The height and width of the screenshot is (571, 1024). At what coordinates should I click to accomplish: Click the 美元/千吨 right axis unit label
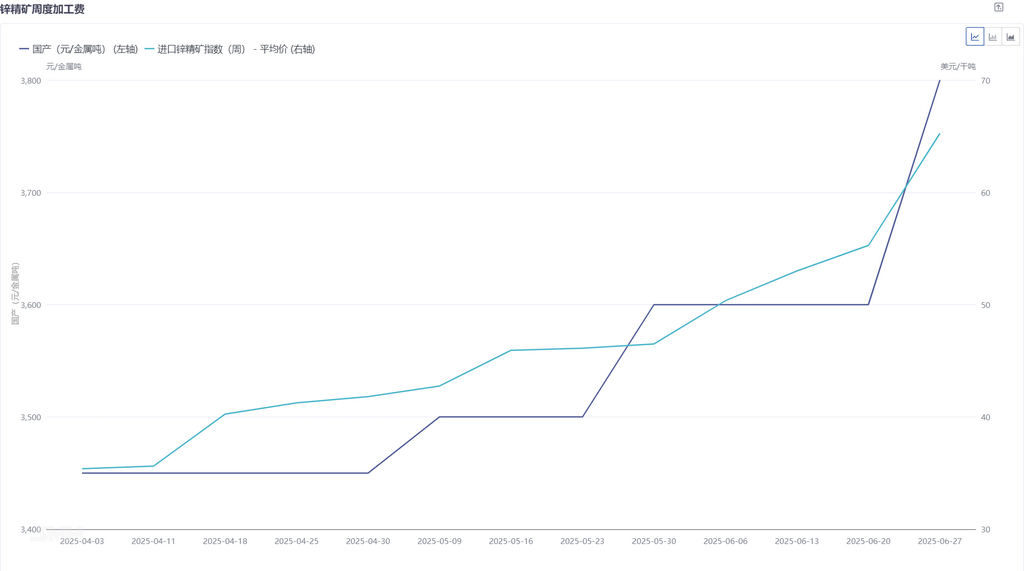coord(957,66)
